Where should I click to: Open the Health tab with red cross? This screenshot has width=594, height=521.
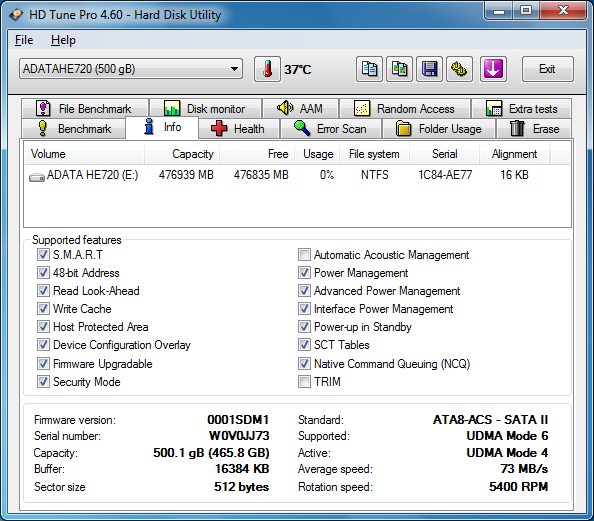pos(239,128)
